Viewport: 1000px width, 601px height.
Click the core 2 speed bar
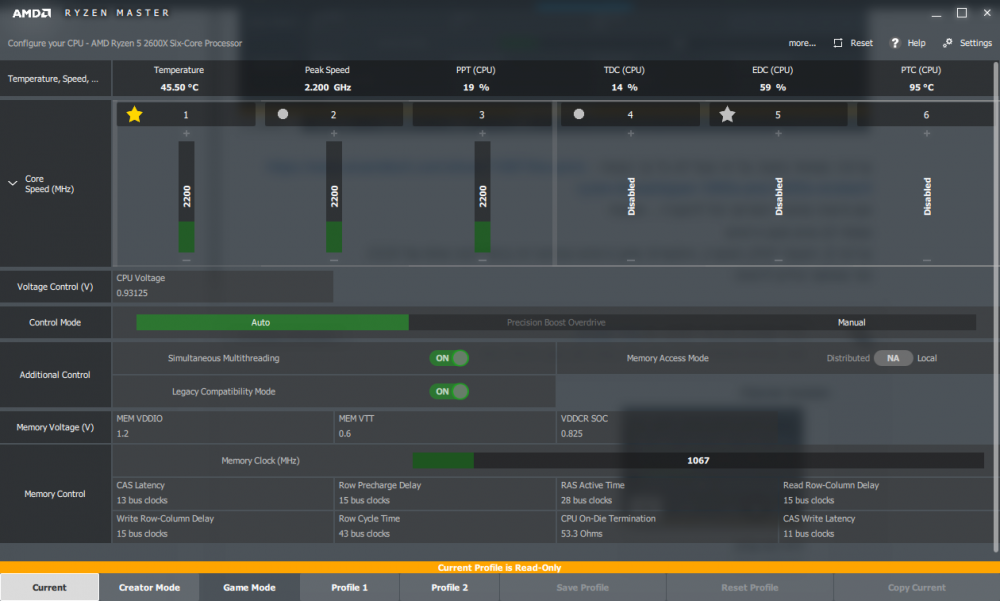[x=334, y=197]
